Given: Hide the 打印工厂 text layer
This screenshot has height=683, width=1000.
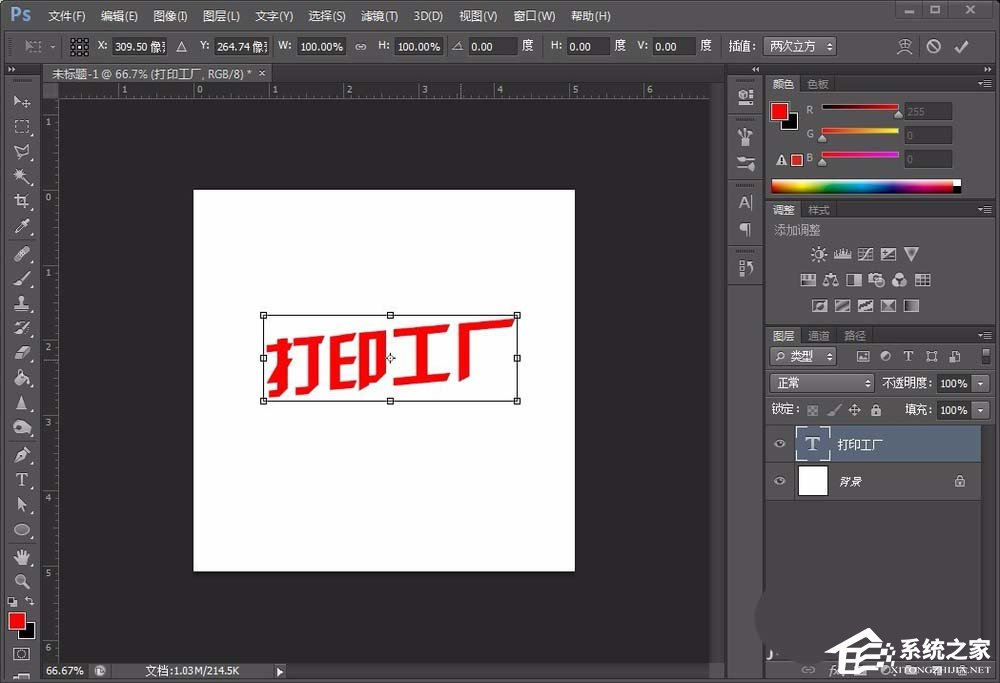Looking at the screenshot, I should click(x=779, y=443).
